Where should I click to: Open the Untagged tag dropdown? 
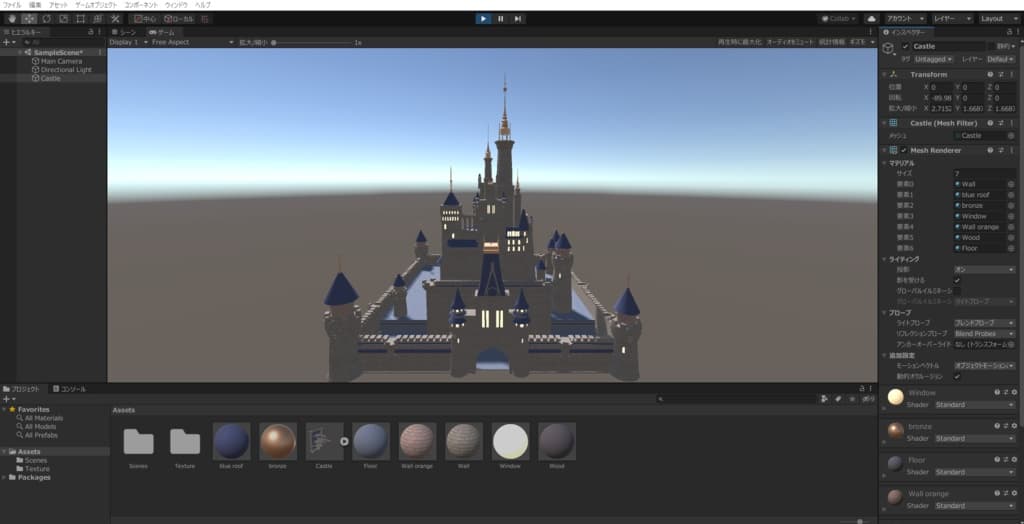pos(934,59)
